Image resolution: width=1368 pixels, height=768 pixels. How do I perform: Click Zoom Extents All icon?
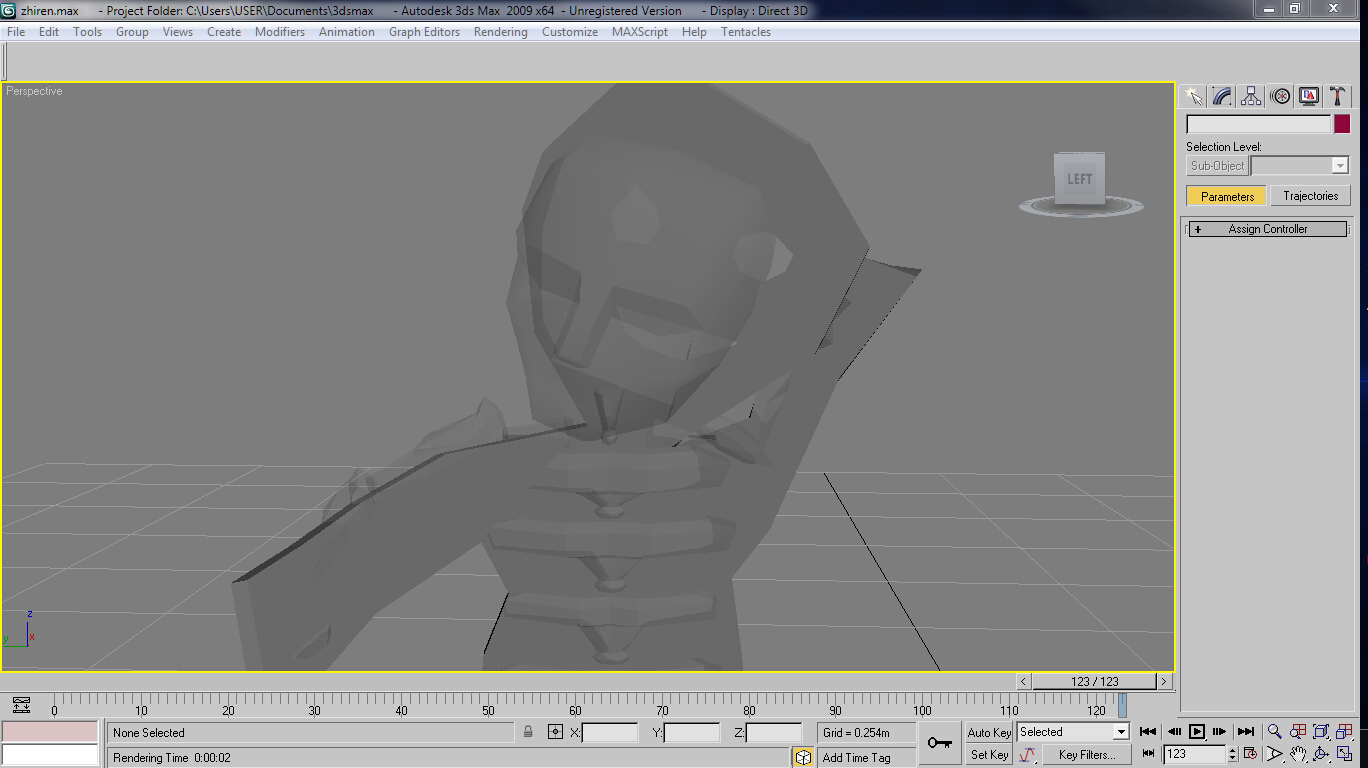(1344, 732)
